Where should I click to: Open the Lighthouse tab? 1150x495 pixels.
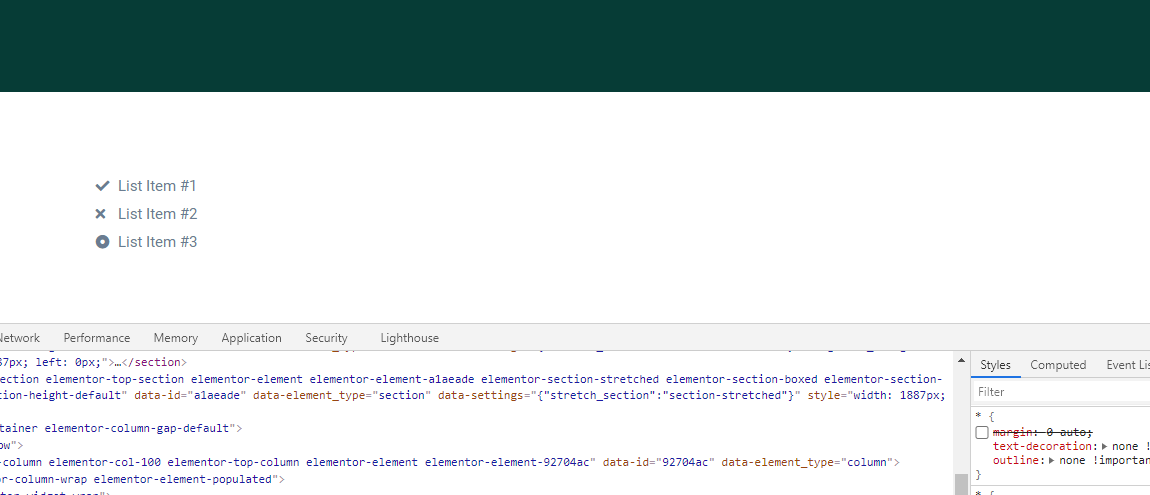click(409, 338)
